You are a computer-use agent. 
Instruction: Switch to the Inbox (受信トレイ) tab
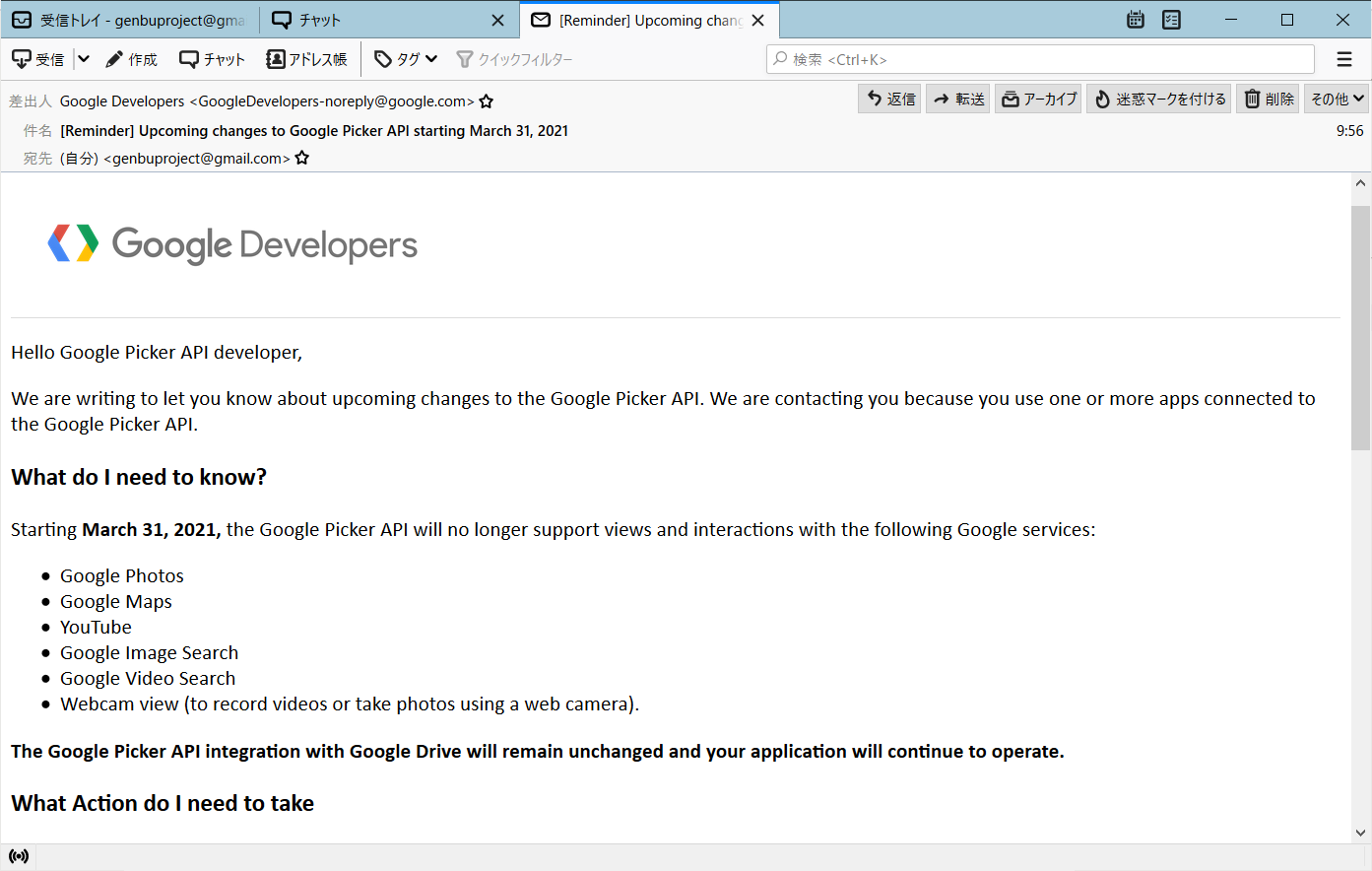(x=129, y=20)
